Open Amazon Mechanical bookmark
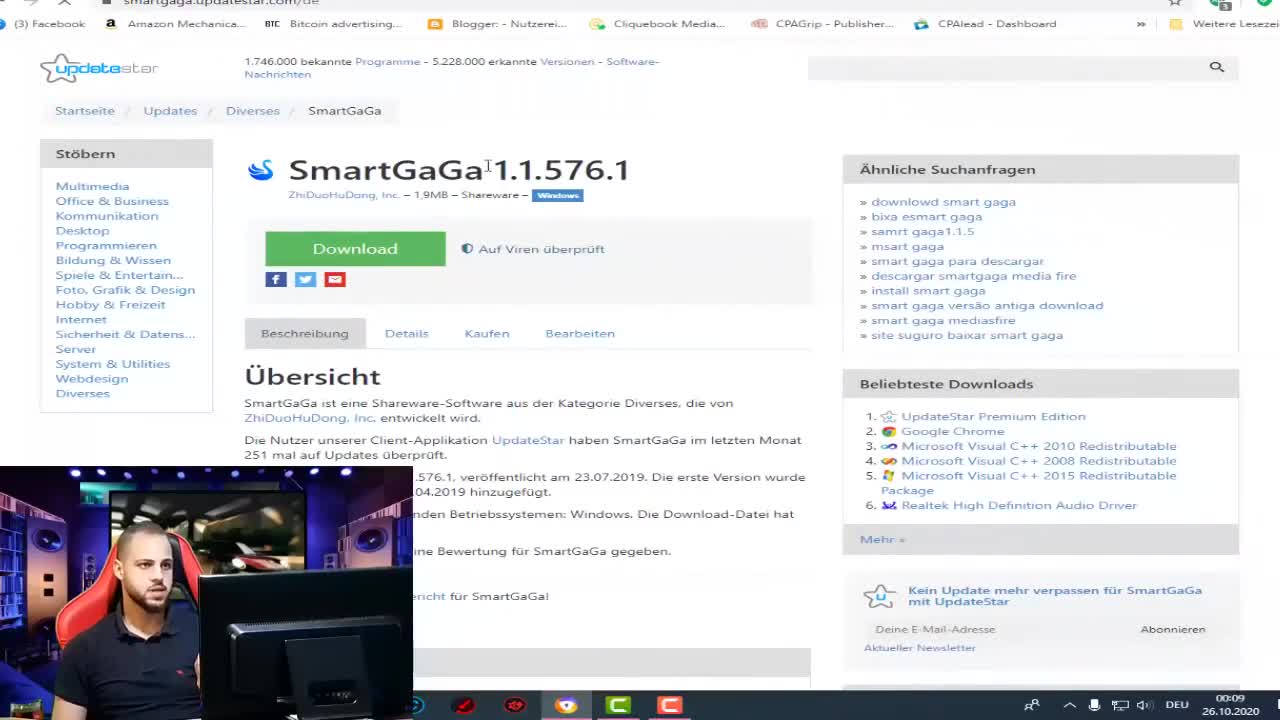Viewport: 1280px width, 720px height. [x=175, y=24]
